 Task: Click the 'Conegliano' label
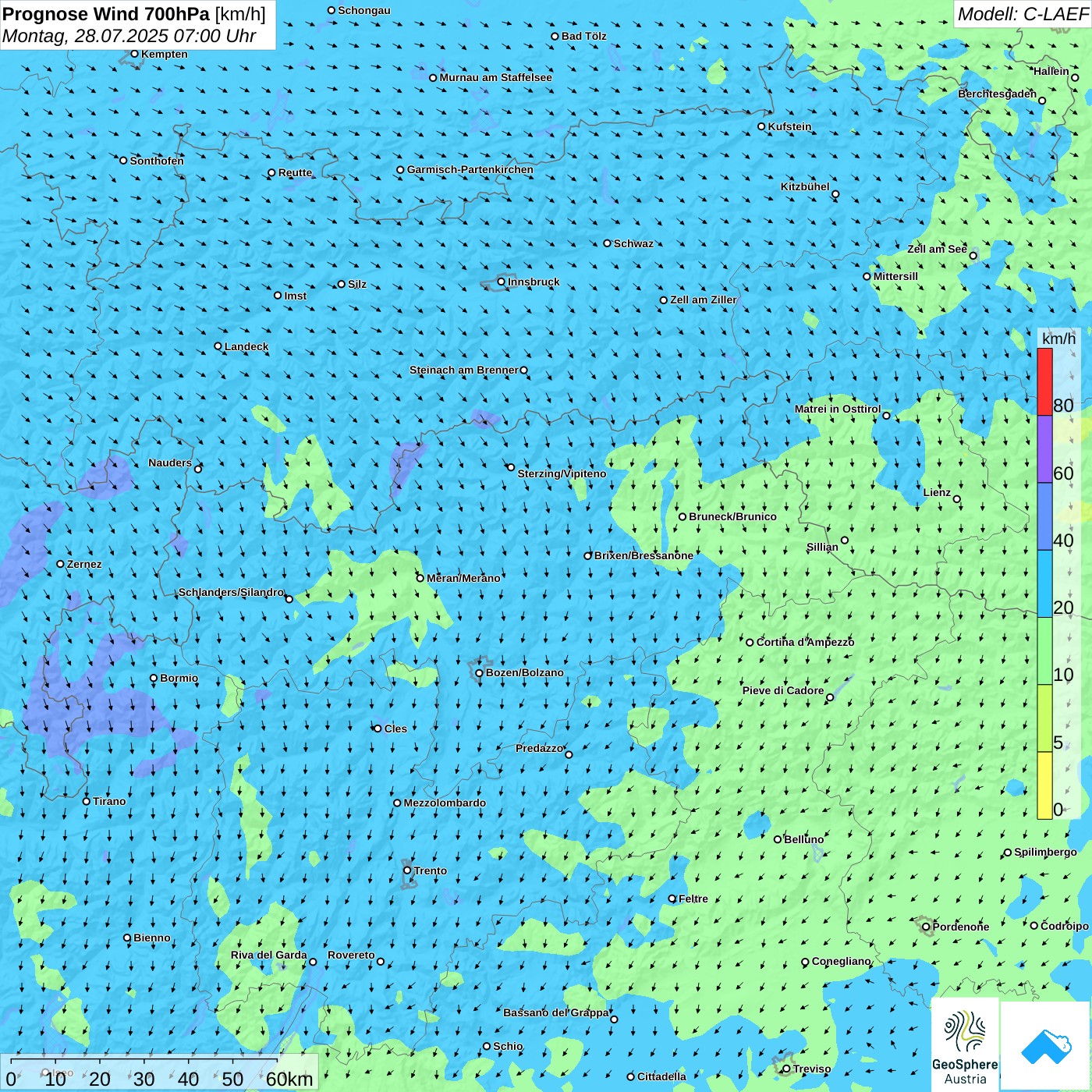[x=842, y=961]
